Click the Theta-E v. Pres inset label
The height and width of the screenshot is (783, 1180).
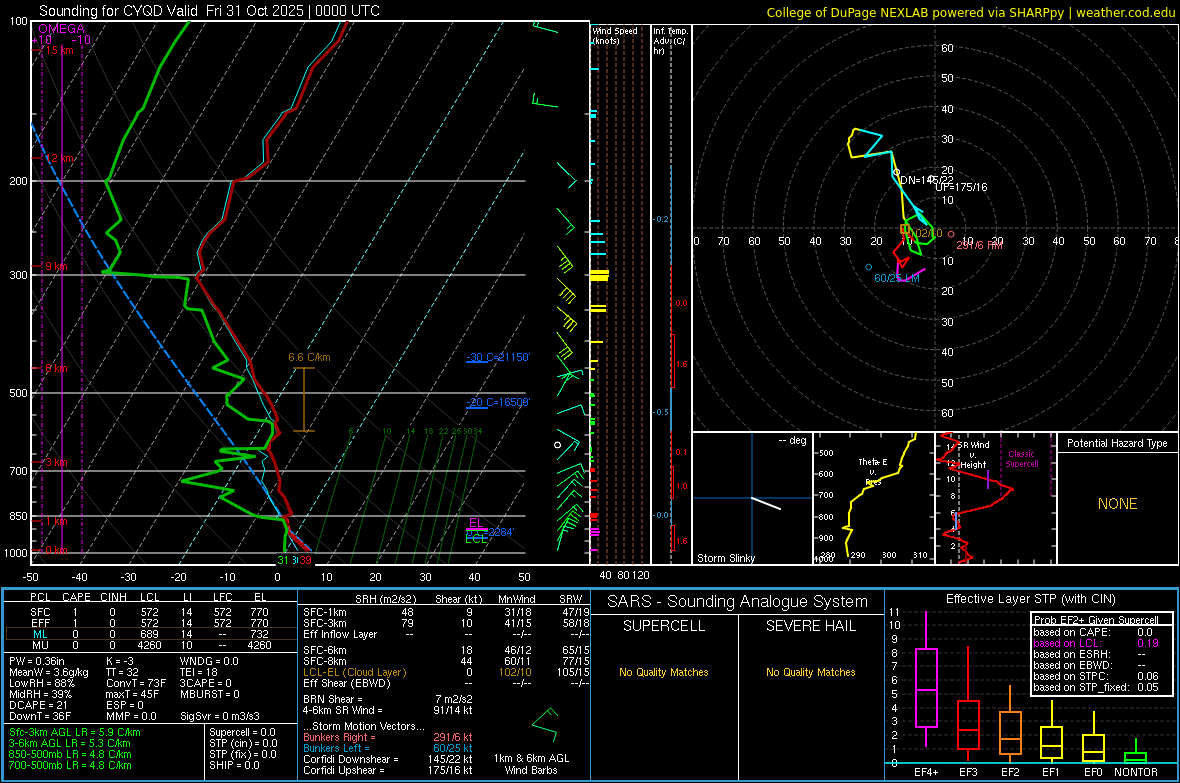click(x=873, y=471)
